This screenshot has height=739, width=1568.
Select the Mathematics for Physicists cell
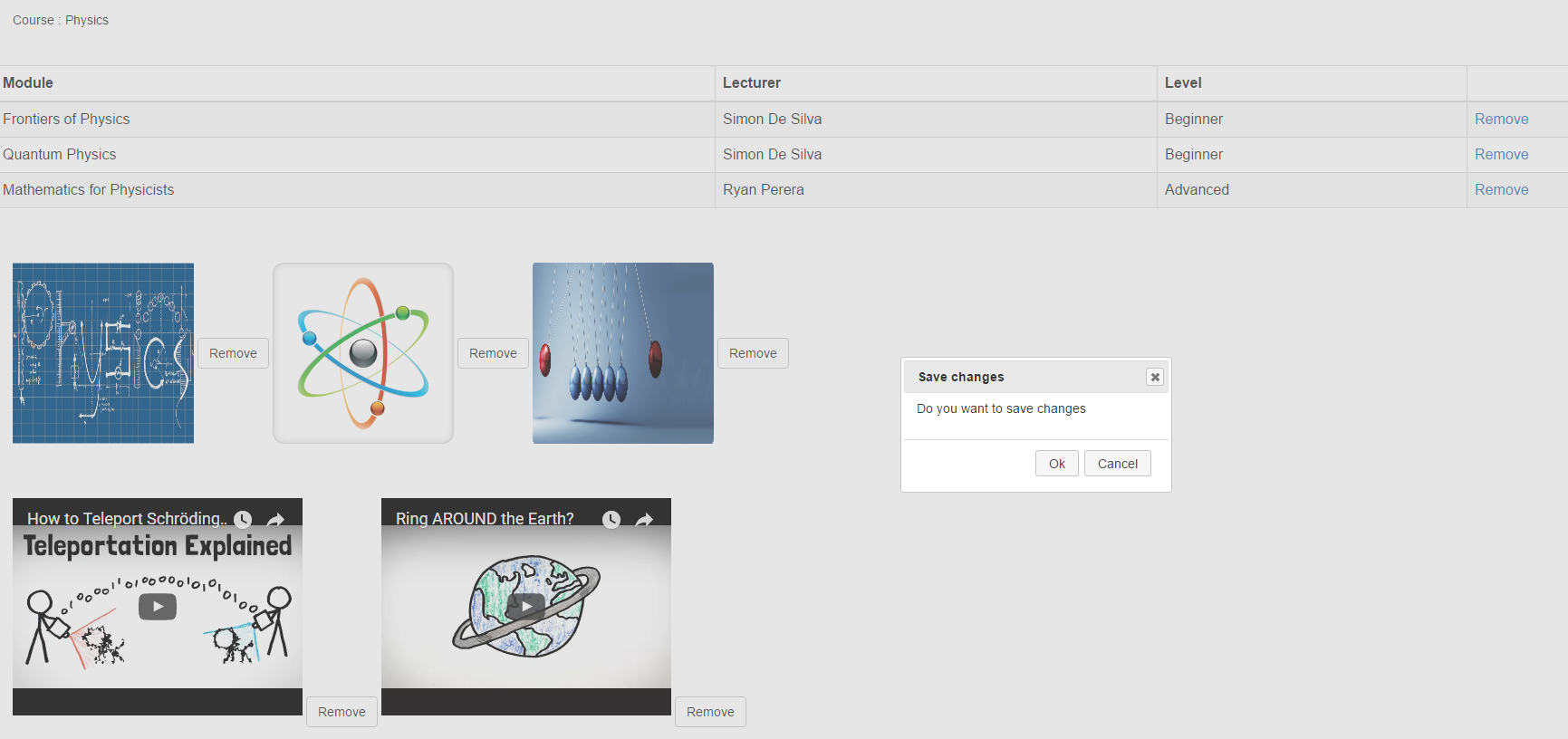point(357,189)
